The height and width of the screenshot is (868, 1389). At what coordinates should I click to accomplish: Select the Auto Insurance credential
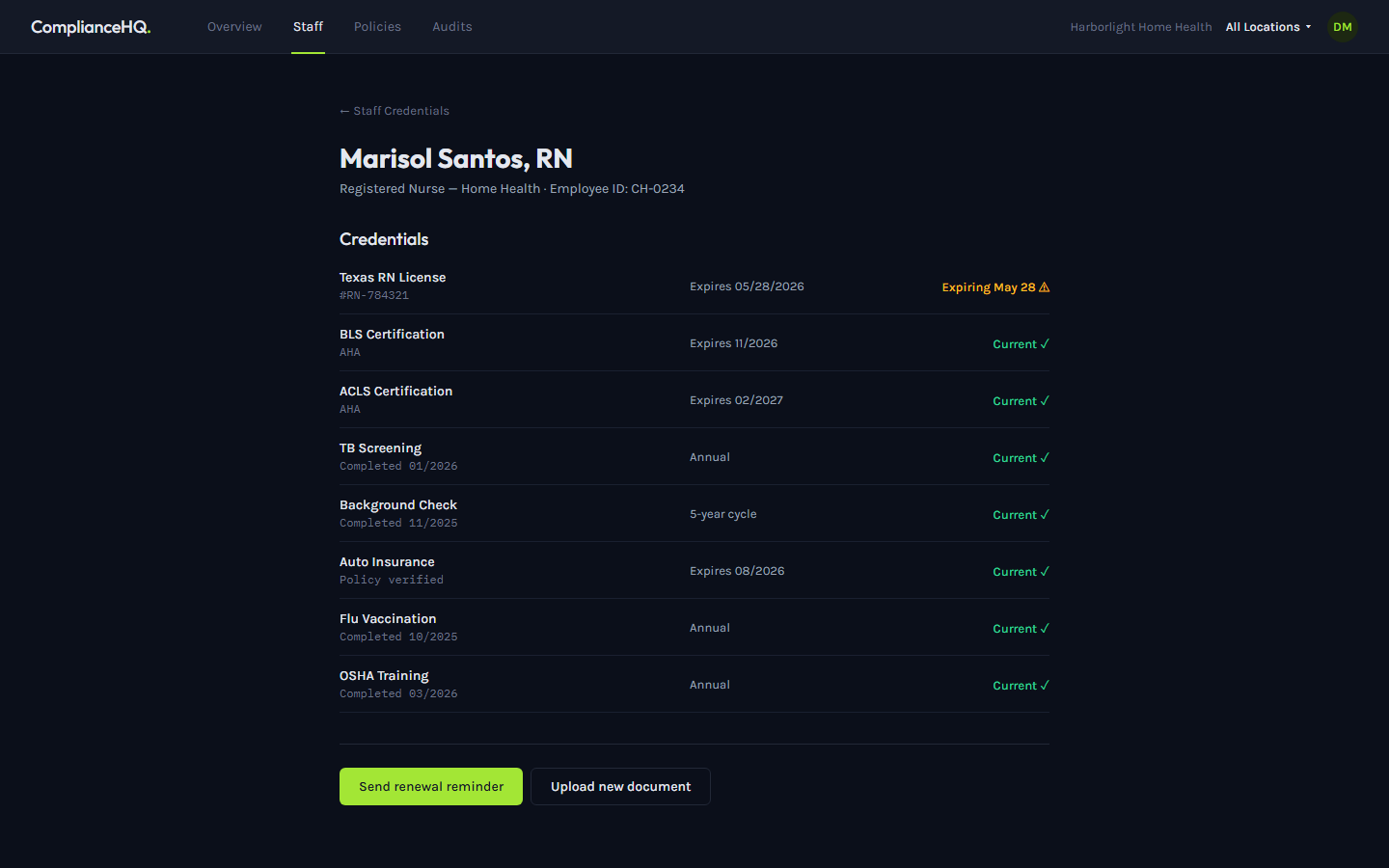387,562
